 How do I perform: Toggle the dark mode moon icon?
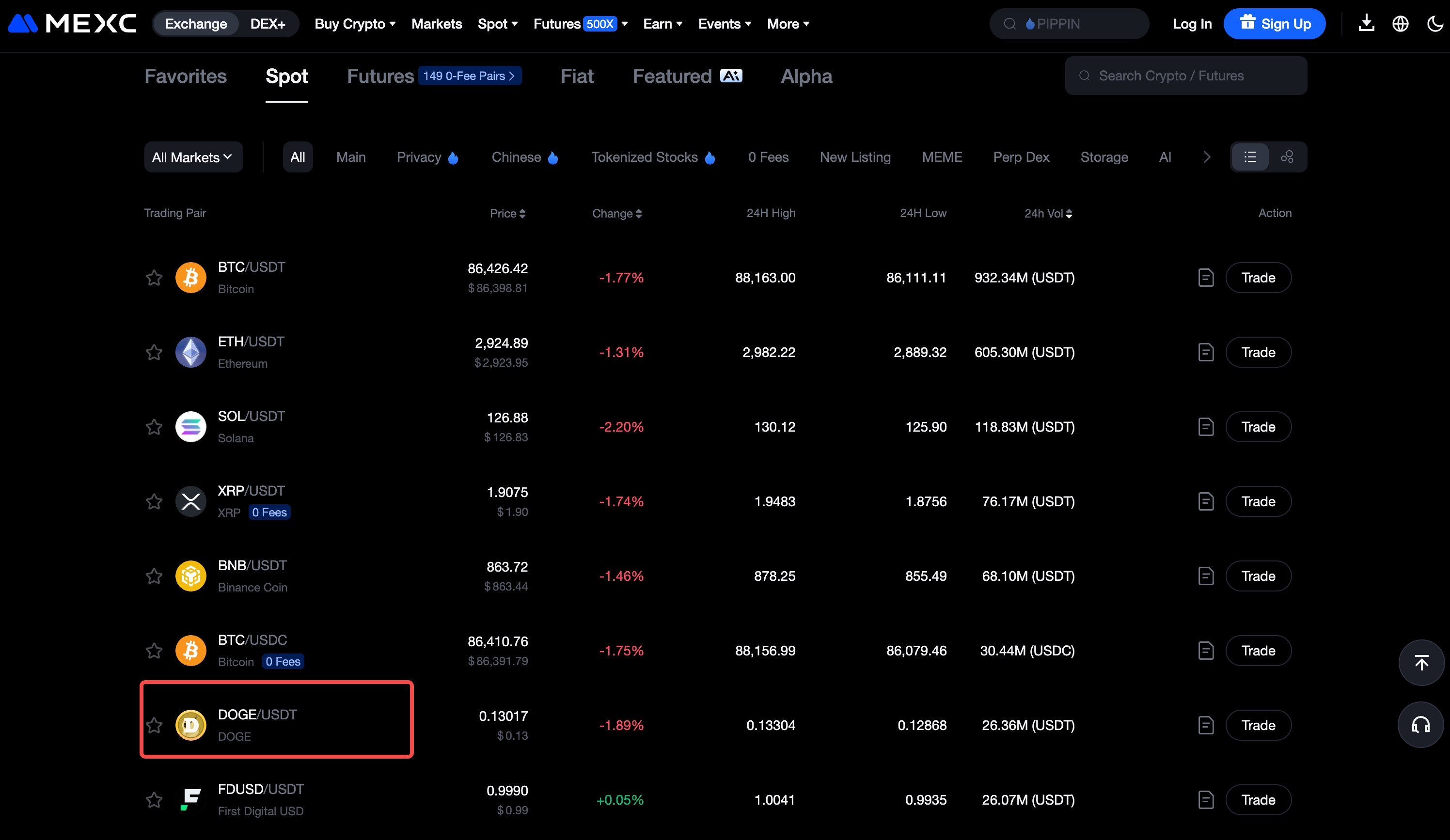[x=1434, y=24]
